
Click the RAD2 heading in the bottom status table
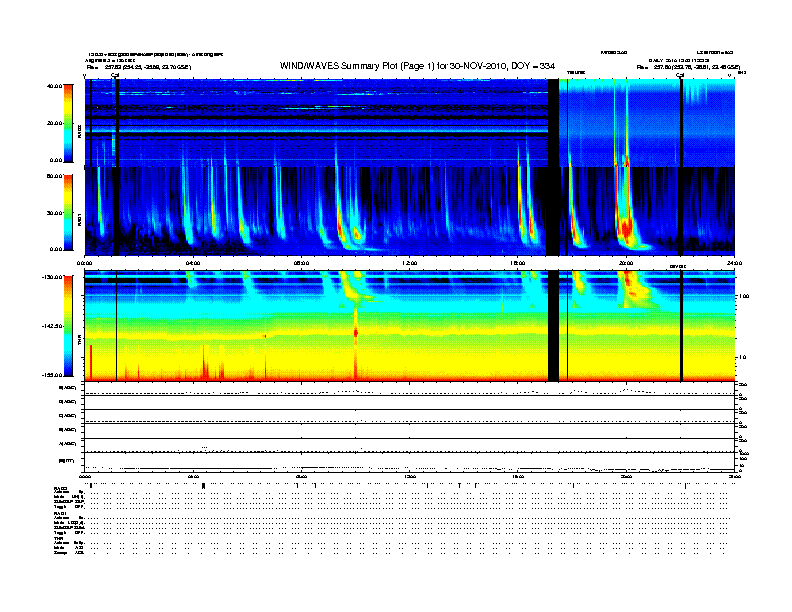(60, 488)
